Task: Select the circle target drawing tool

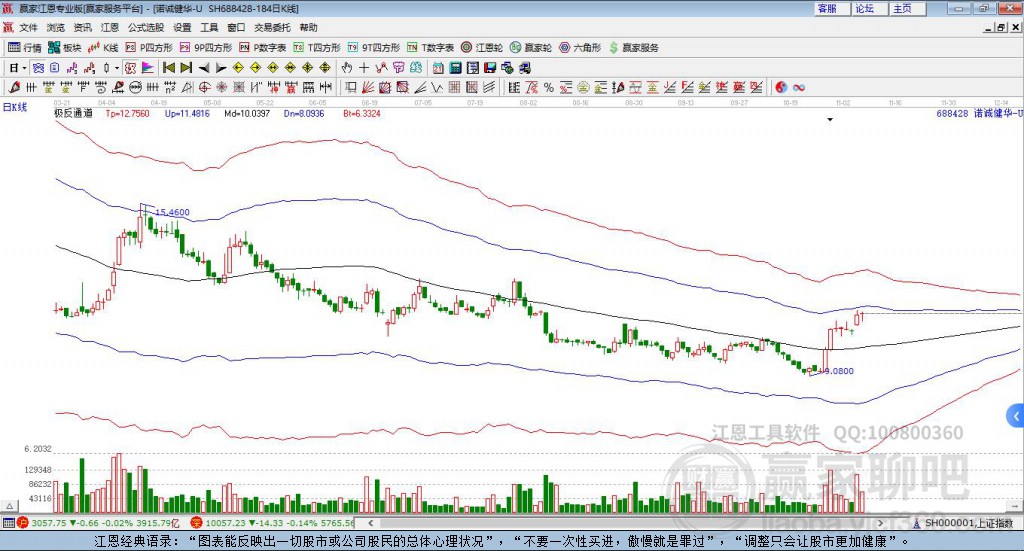Action: pos(204,87)
